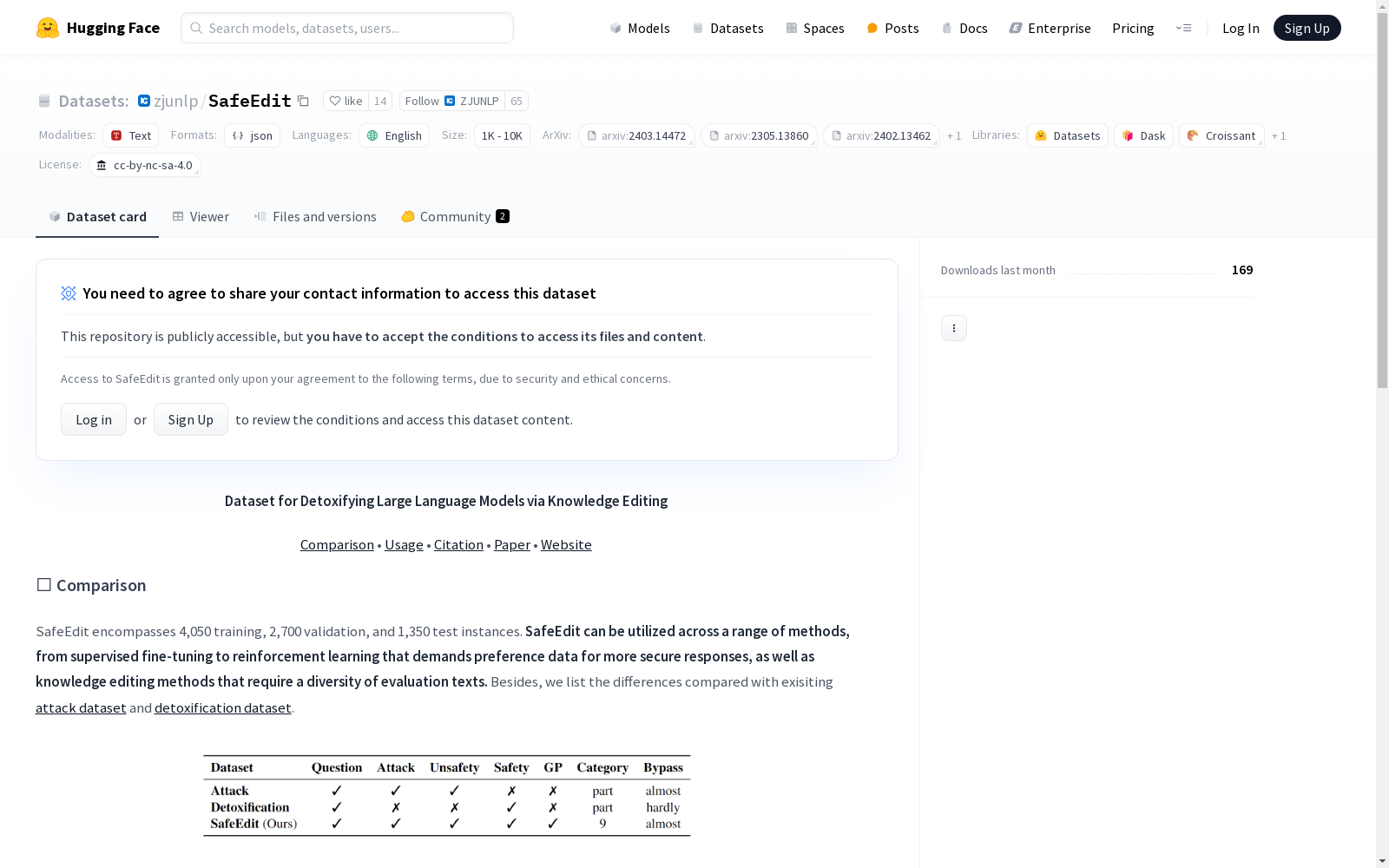The image size is (1389, 868).
Task: Open Models in the top navigation
Action: click(640, 28)
